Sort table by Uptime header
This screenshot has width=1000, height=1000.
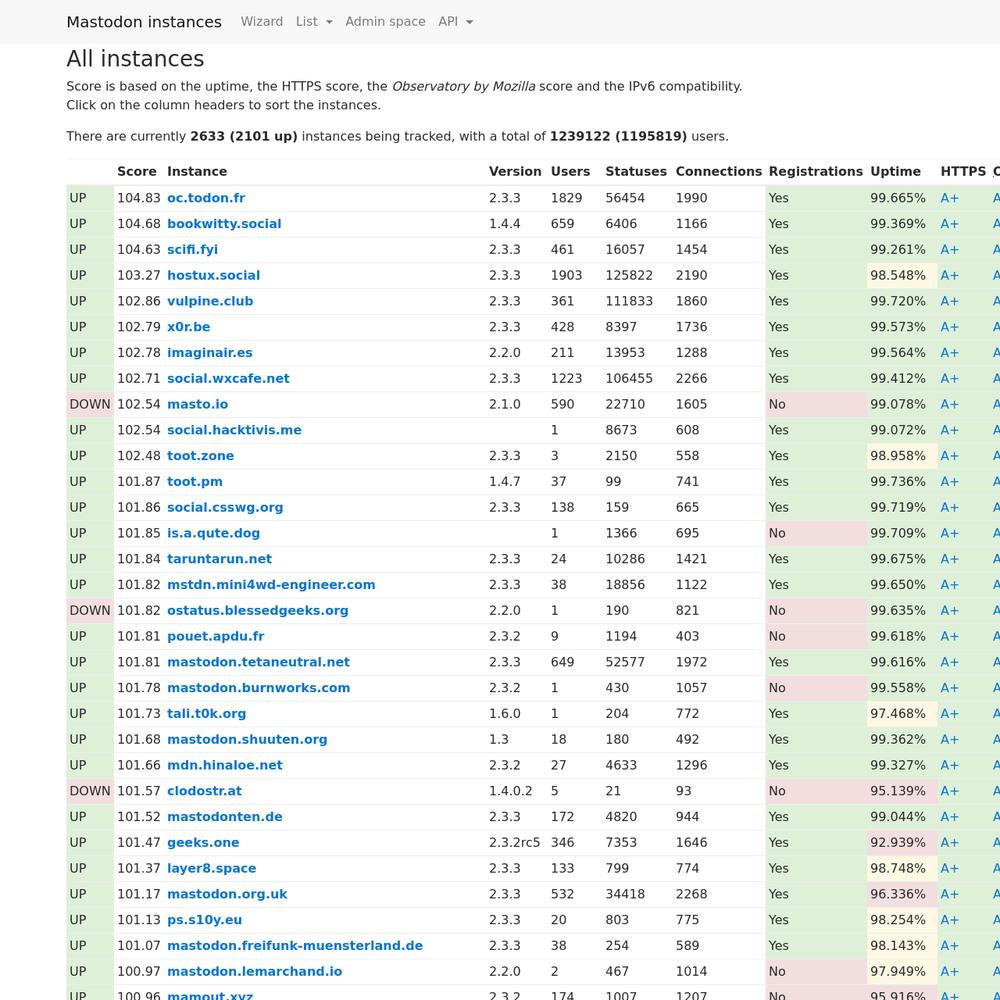(x=895, y=172)
